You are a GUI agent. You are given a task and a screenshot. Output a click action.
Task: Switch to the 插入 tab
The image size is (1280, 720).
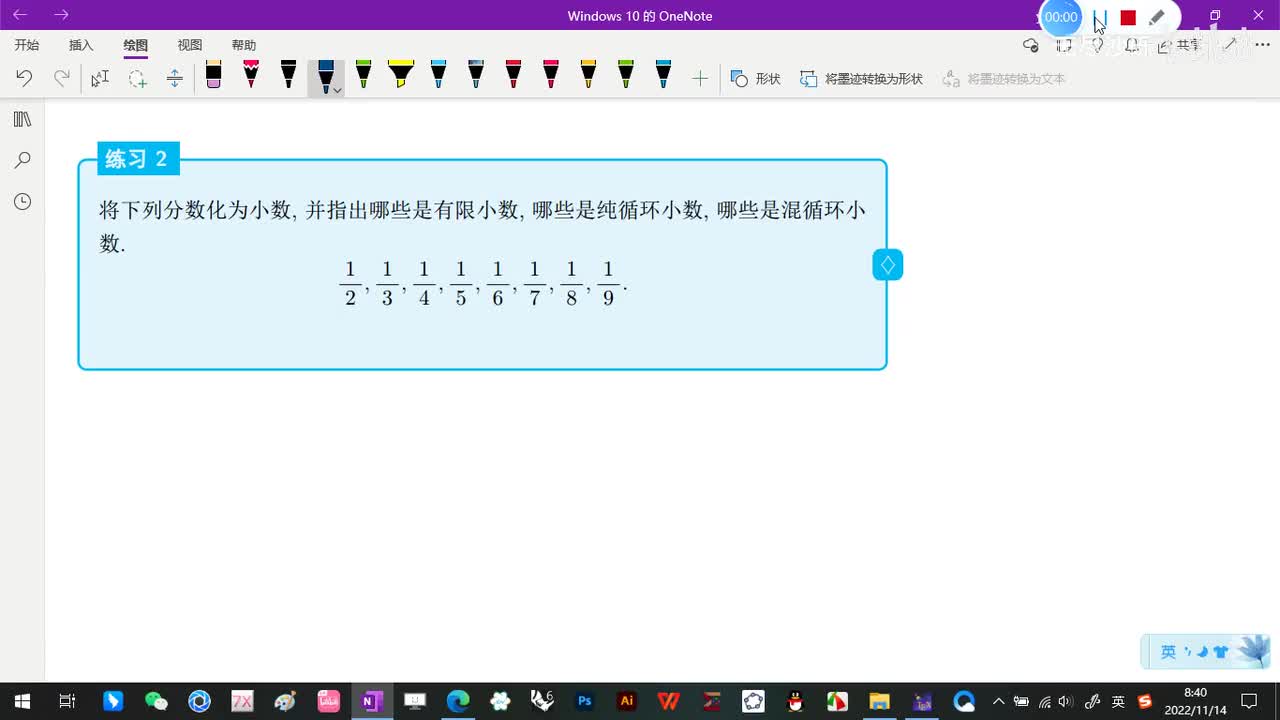(x=81, y=45)
